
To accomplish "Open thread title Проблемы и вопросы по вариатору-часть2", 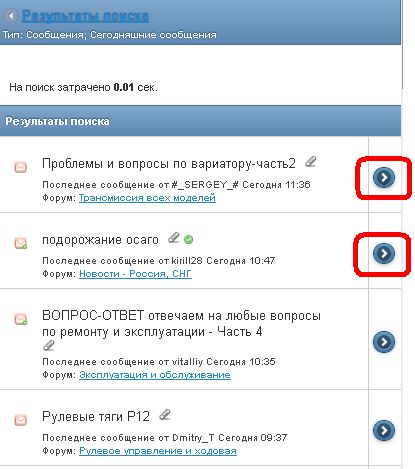I will coord(169,164).
